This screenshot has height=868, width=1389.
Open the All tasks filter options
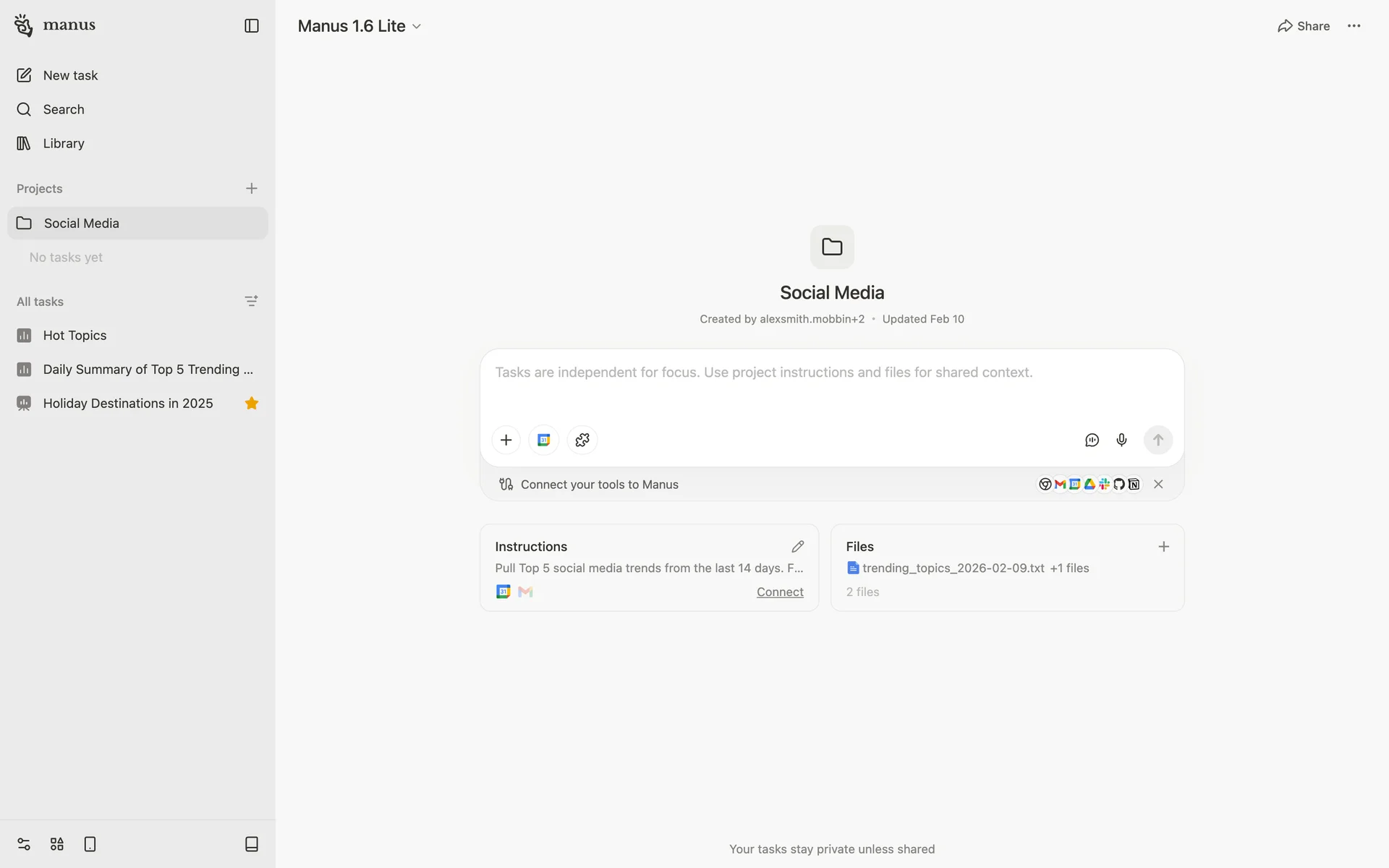tap(251, 301)
